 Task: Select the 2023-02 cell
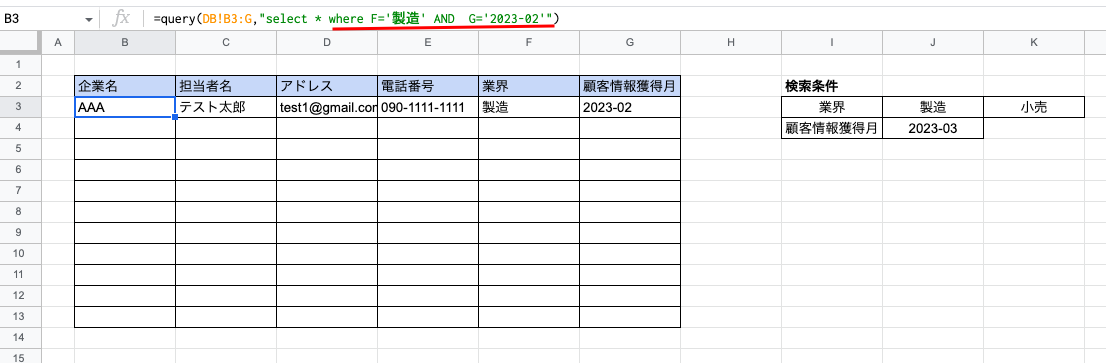pos(629,107)
